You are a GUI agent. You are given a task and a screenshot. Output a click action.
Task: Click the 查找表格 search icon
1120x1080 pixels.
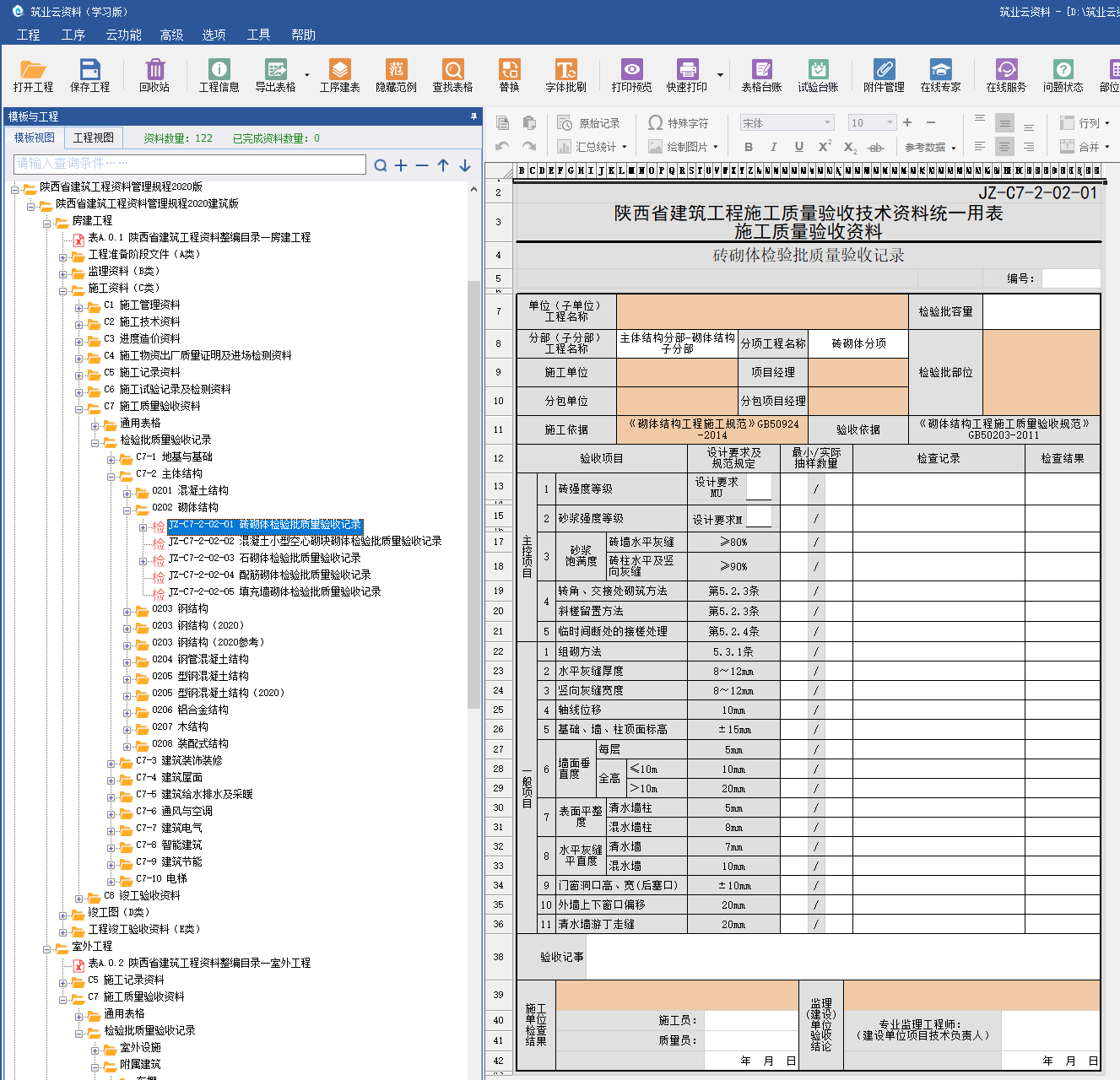[452, 75]
